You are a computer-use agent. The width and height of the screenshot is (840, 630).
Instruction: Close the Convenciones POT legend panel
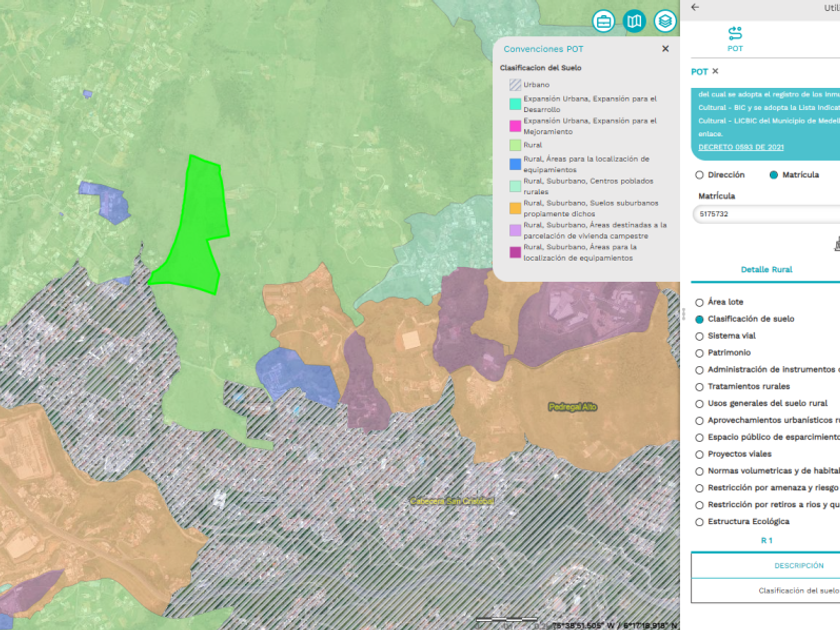point(665,48)
